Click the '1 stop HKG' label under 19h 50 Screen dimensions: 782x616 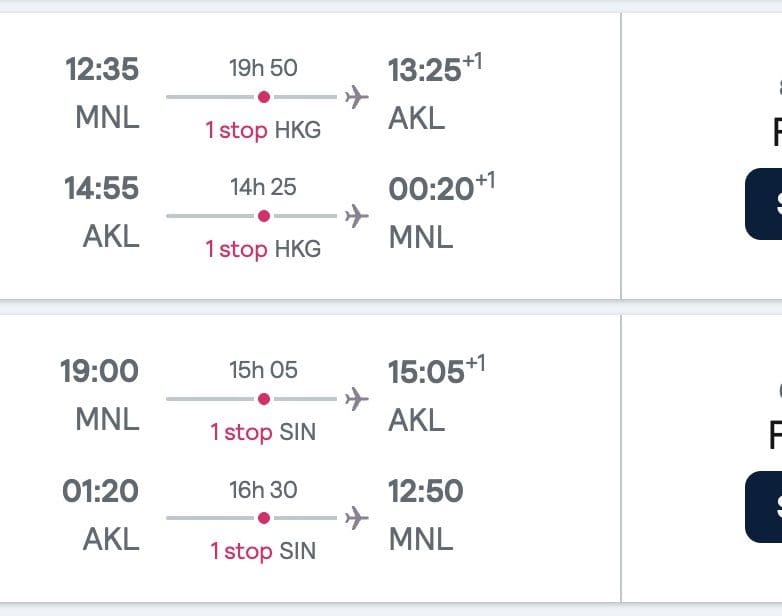pos(263,130)
